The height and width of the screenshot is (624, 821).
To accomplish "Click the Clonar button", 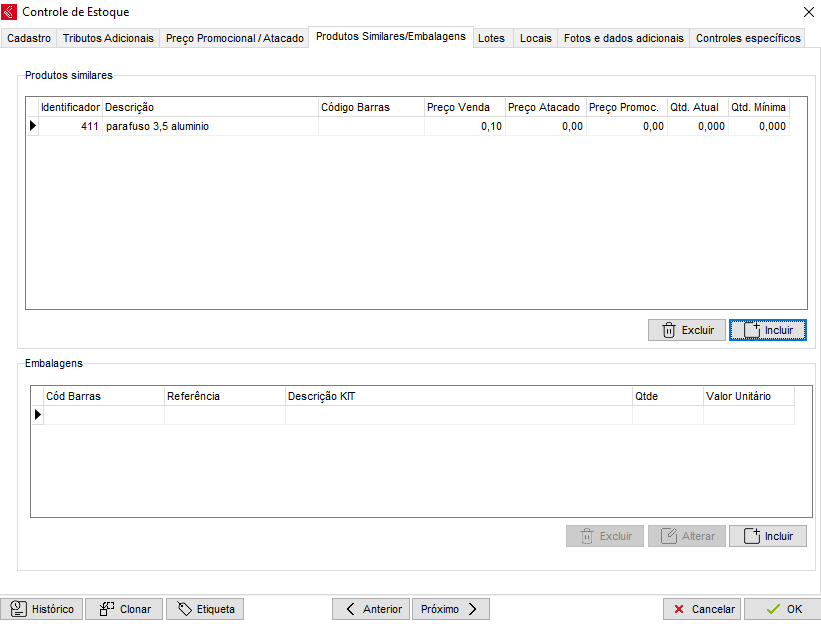I will (x=123, y=609).
